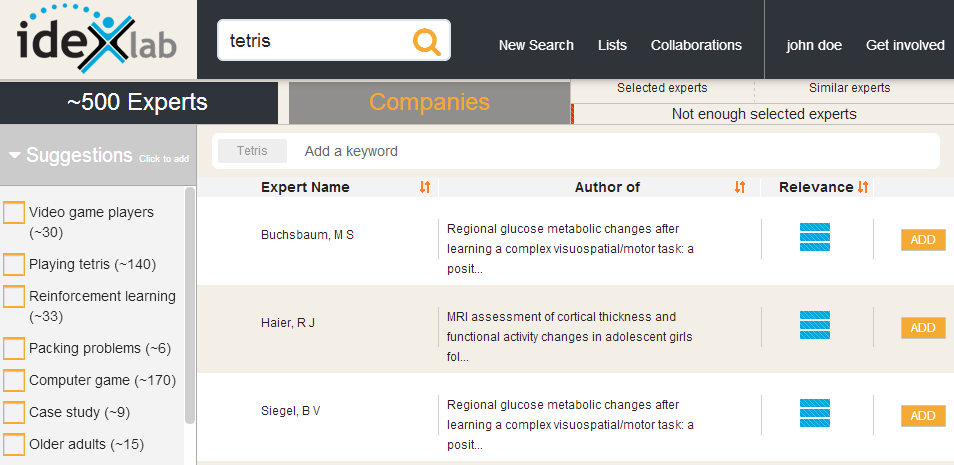This screenshot has width=954, height=465.
Task: Click the suggestions list scrollbar
Action: pyautogui.click(x=190, y=300)
